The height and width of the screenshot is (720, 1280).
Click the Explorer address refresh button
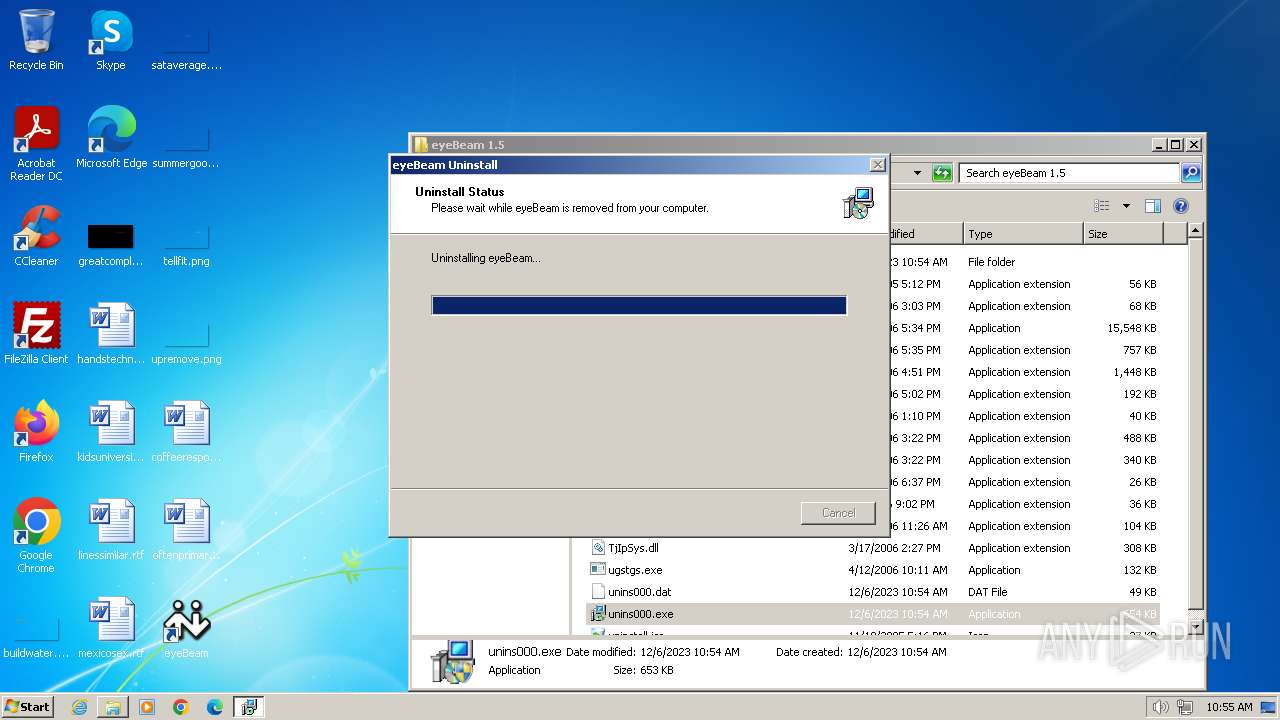pos(942,173)
